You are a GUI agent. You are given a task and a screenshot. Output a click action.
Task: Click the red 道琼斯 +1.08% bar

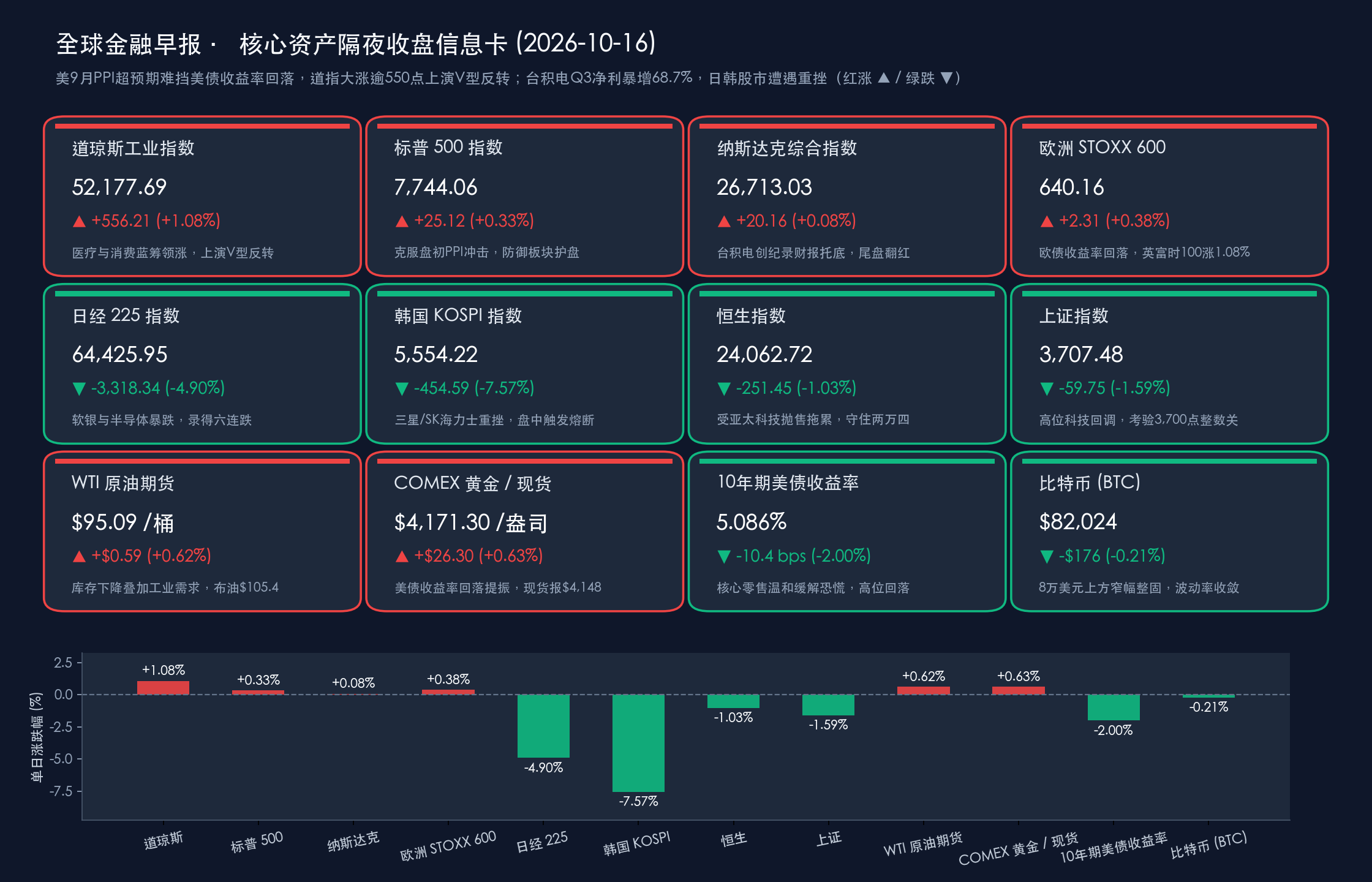pos(163,688)
